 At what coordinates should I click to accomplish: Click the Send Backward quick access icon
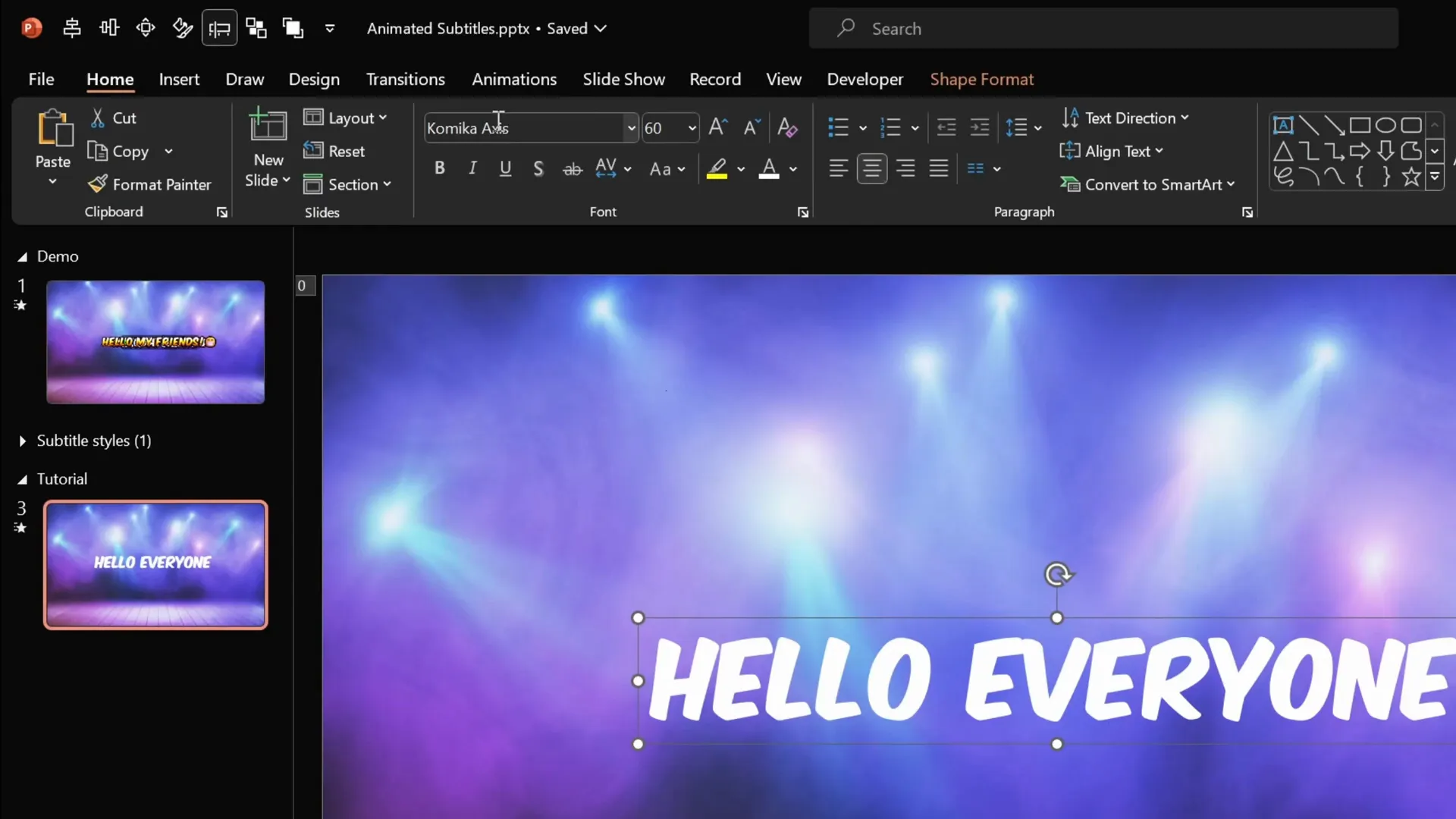(256, 29)
